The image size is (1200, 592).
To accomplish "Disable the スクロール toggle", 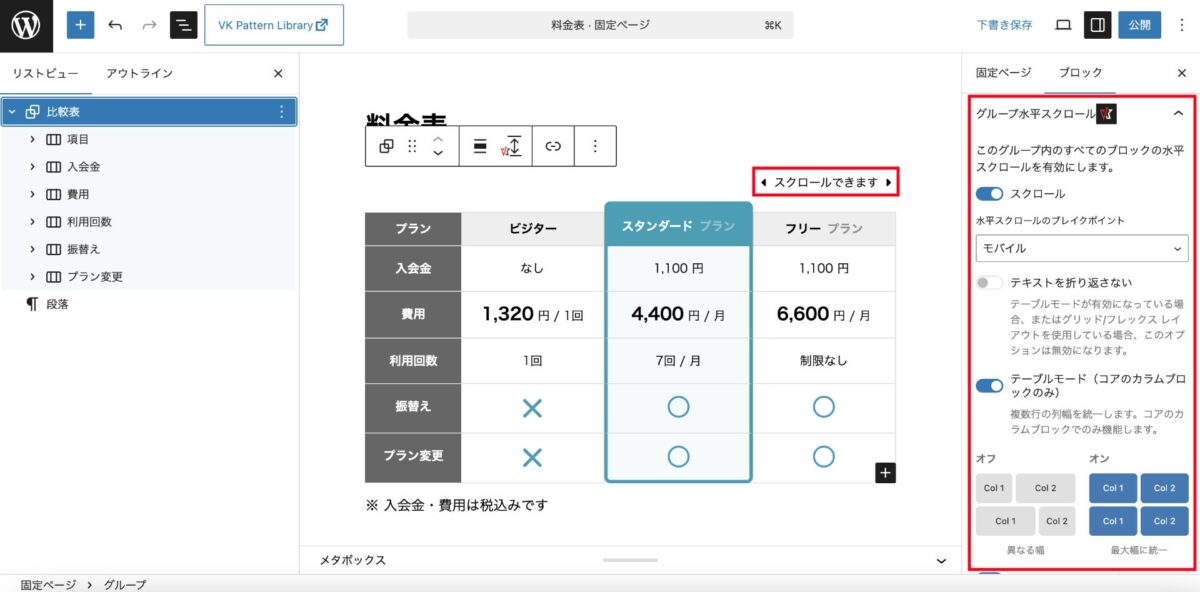I will [989, 193].
